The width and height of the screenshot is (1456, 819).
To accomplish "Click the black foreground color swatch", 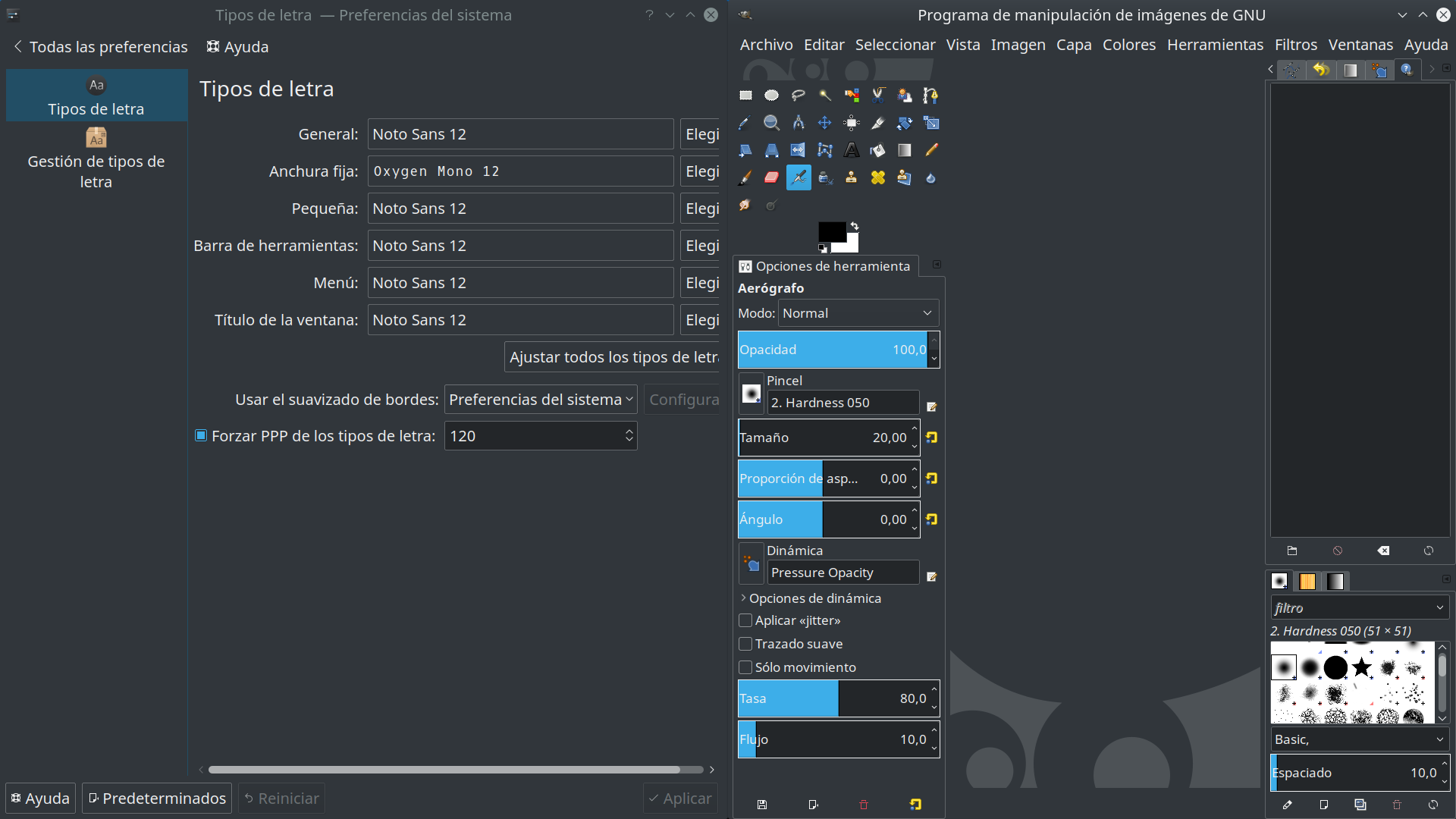I will click(830, 232).
